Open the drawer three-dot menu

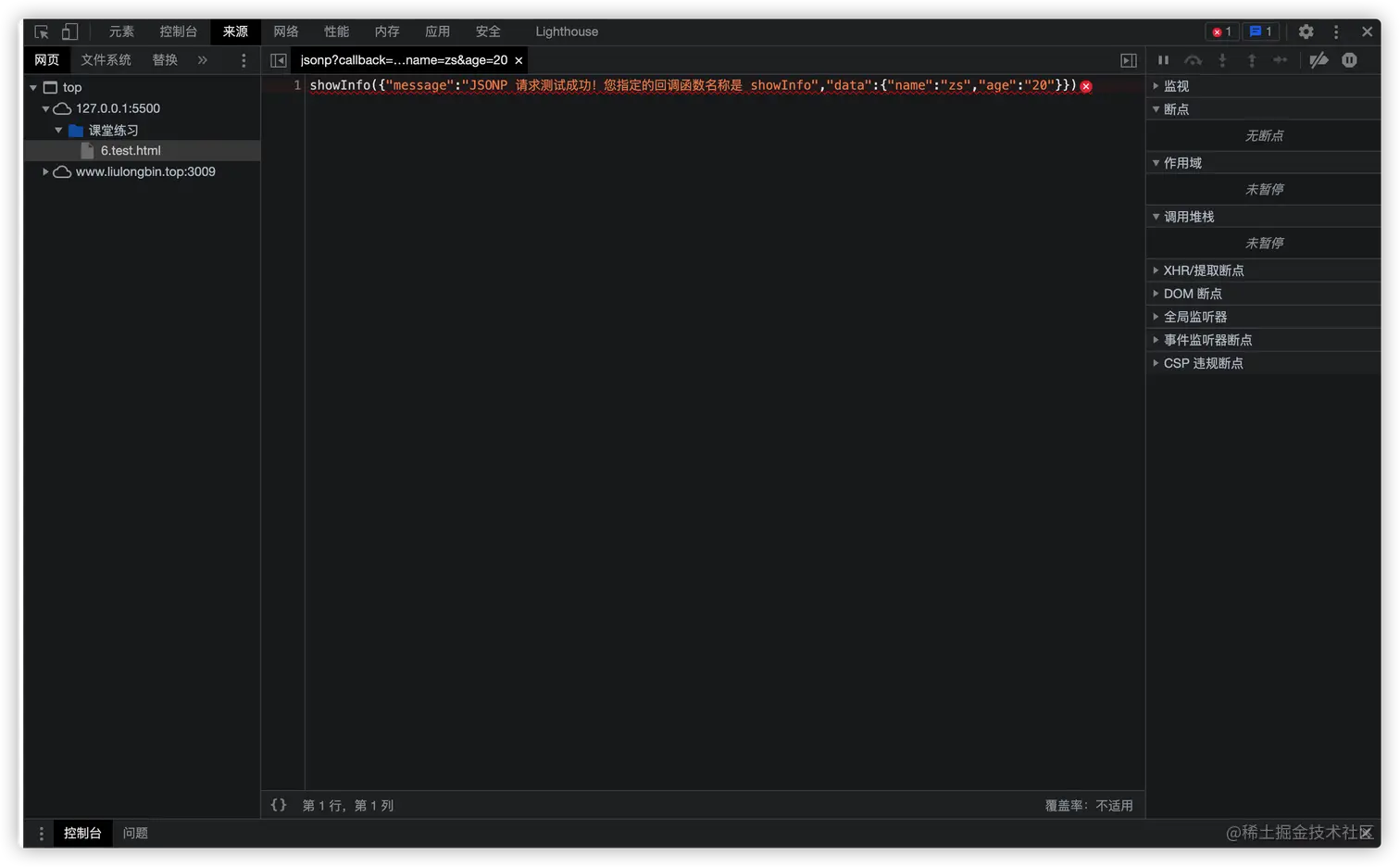pos(42,834)
